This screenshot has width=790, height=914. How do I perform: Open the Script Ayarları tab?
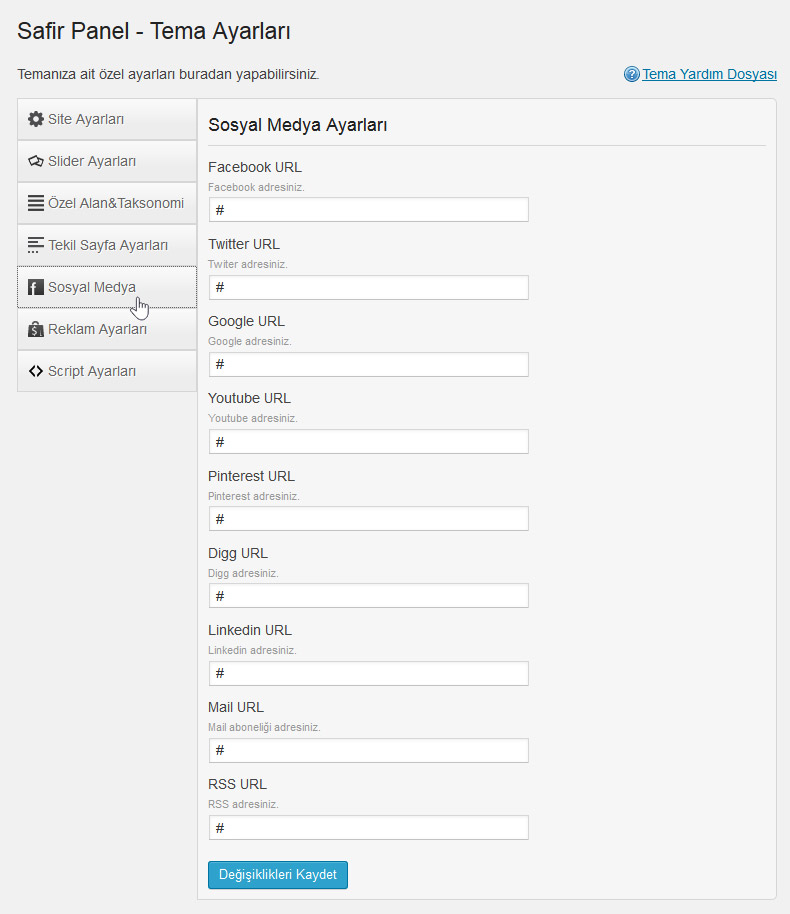tap(107, 371)
